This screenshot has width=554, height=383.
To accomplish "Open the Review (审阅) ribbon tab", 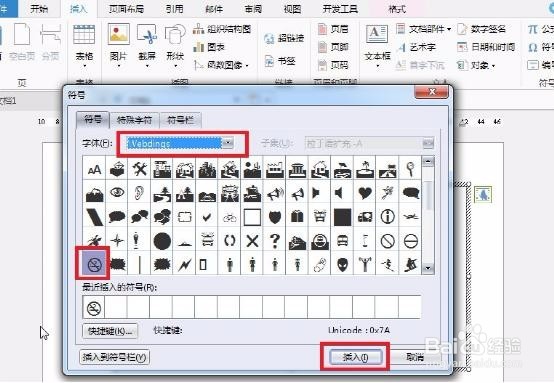I will 253,8.
